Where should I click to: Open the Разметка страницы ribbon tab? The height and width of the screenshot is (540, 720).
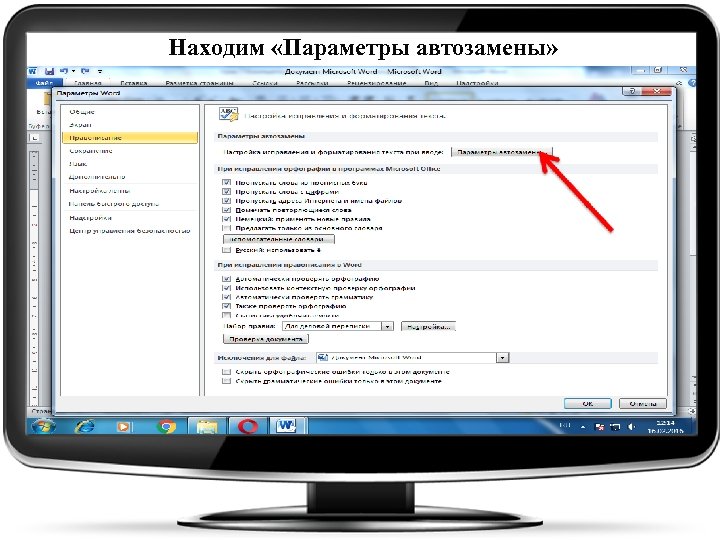coord(199,83)
